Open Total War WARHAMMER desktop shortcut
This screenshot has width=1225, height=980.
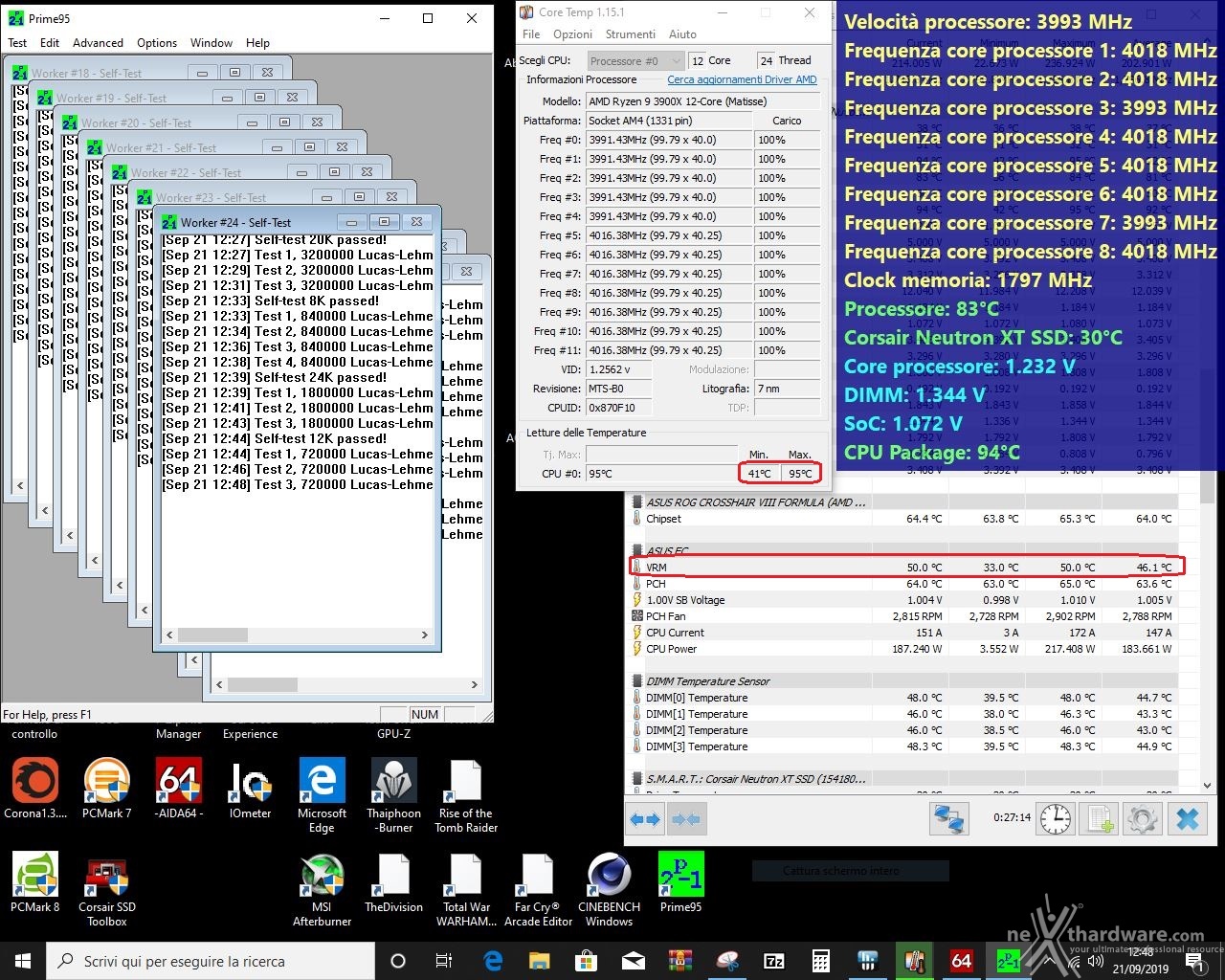tap(466, 890)
